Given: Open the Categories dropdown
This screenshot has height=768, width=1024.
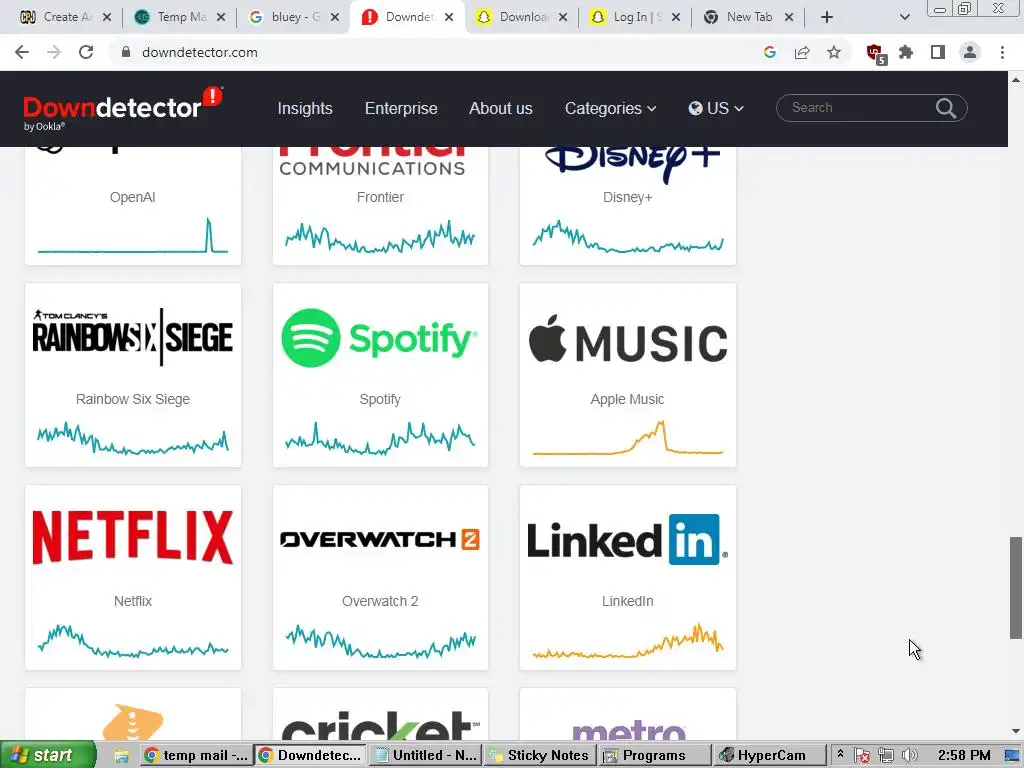Looking at the screenshot, I should point(611,108).
